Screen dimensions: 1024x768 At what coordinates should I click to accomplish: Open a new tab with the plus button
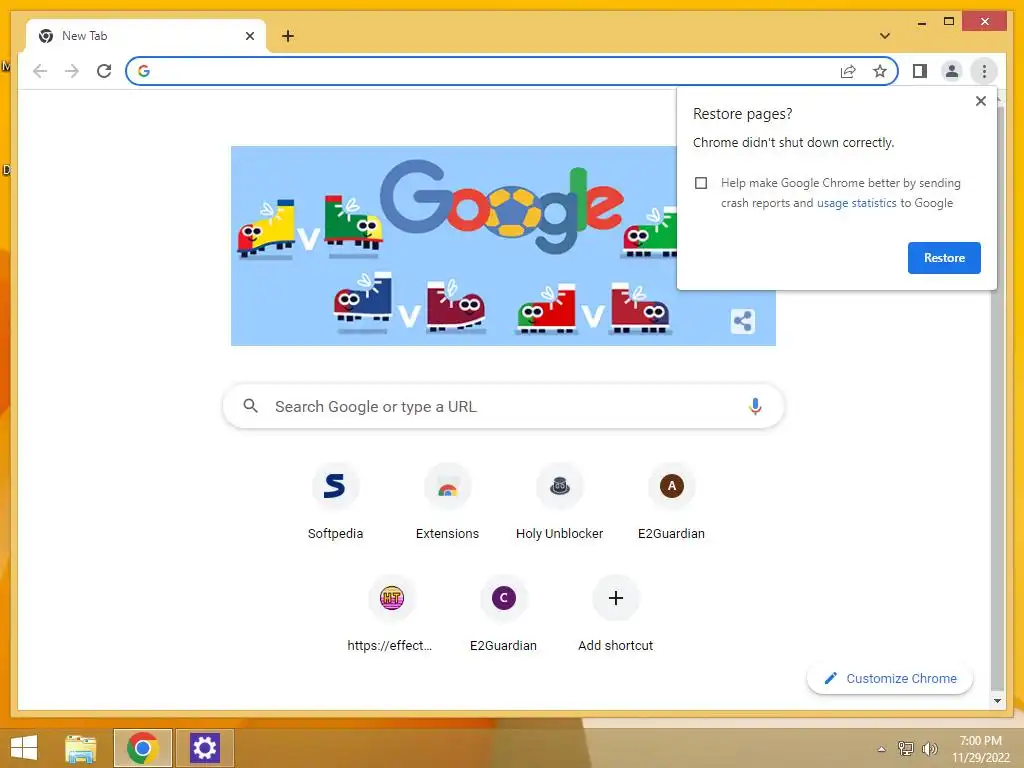[x=288, y=36]
